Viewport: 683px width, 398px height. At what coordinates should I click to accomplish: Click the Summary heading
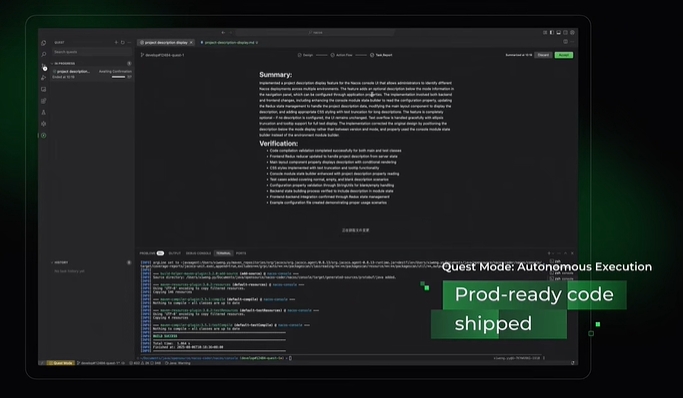click(276, 75)
